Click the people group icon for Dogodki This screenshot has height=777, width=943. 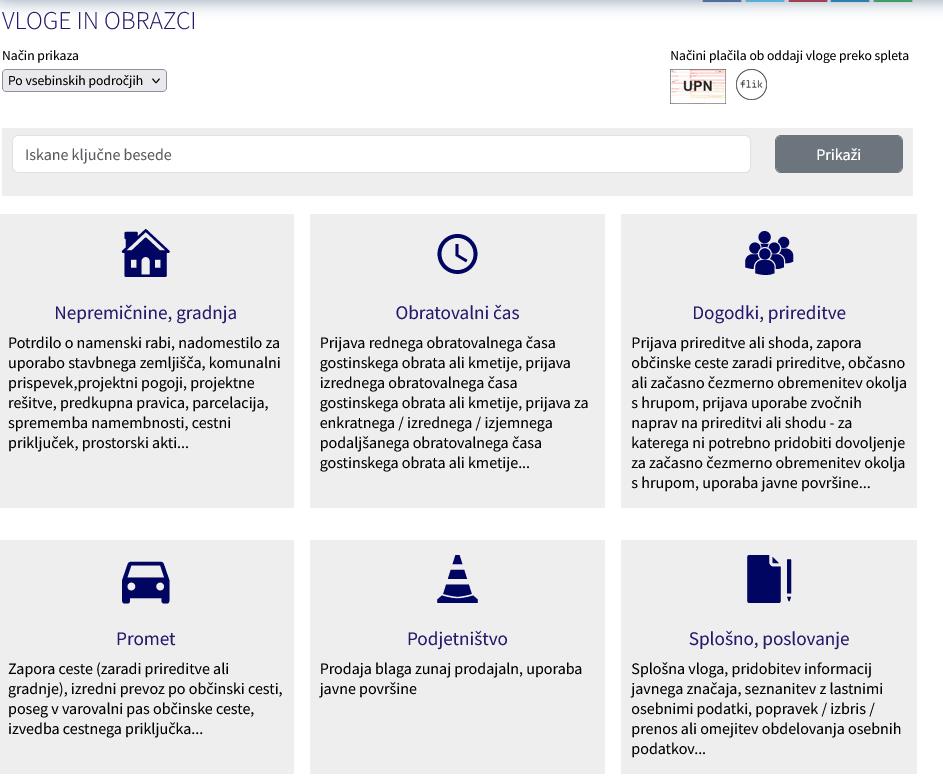[x=768, y=253]
